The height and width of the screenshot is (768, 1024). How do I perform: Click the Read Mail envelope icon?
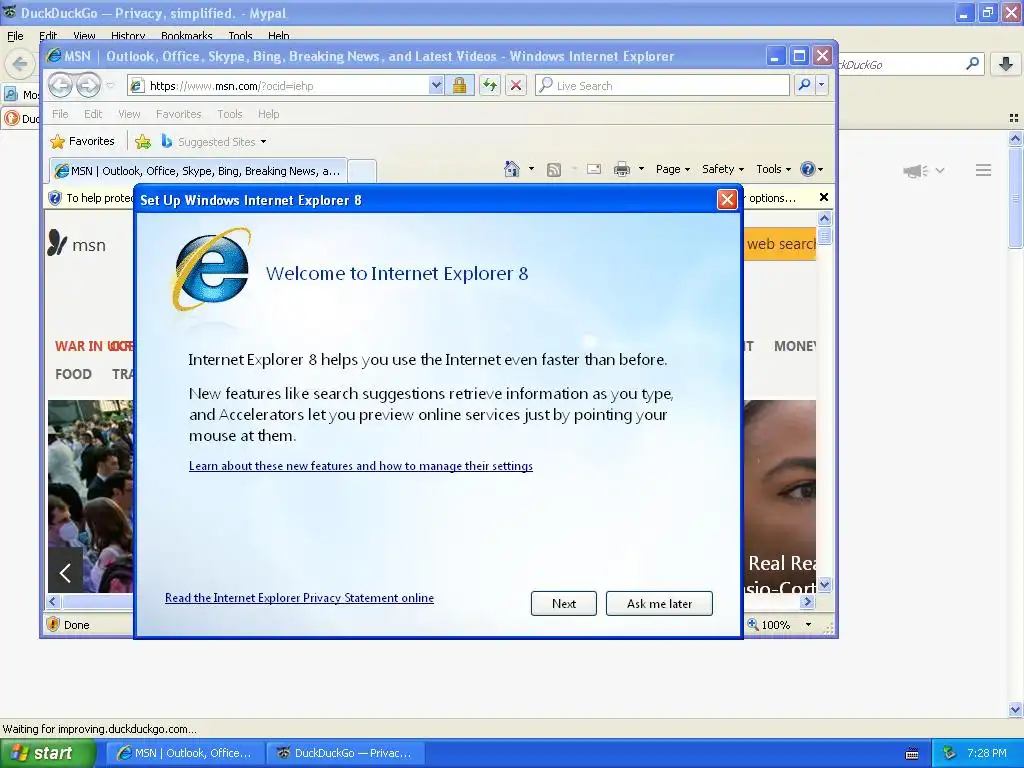click(594, 169)
